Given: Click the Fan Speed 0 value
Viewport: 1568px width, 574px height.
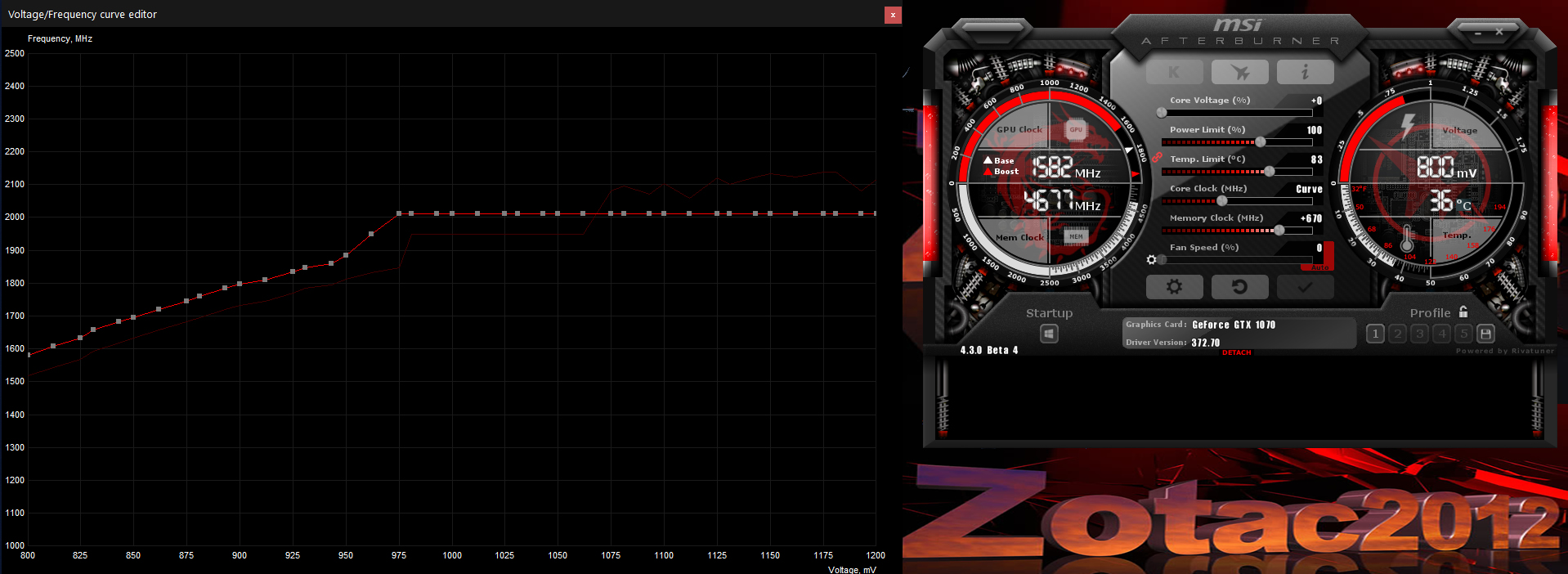Looking at the screenshot, I should pos(1319,248).
